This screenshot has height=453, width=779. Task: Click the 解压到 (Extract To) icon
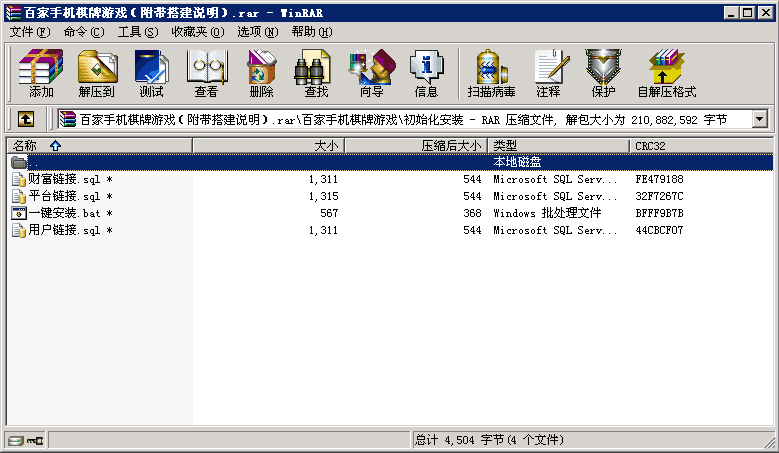(x=96, y=74)
